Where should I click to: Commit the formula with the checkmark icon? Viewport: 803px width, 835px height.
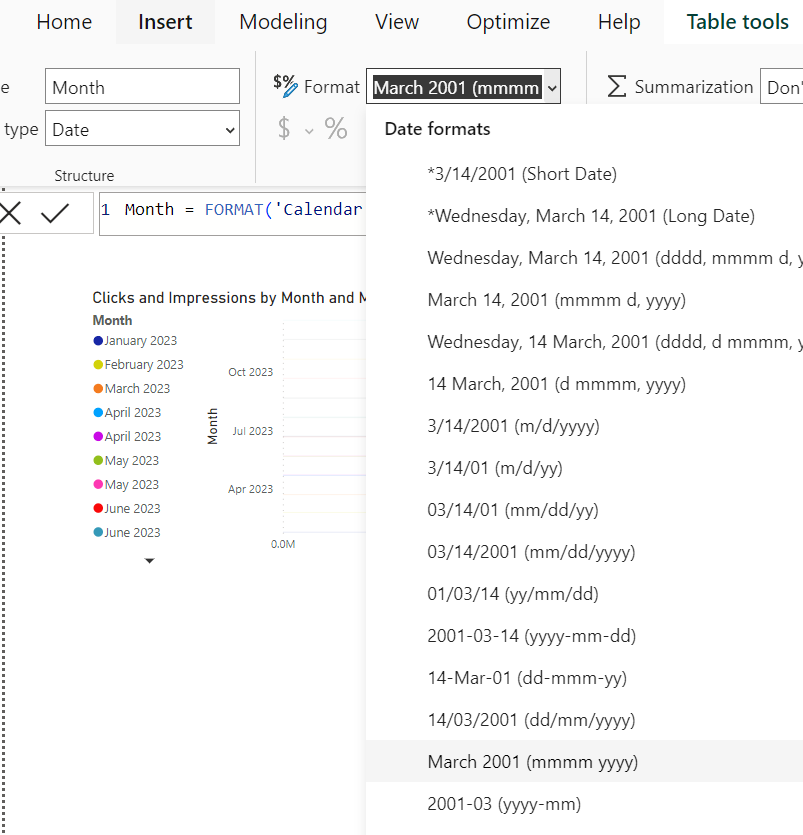click(55, 213)
